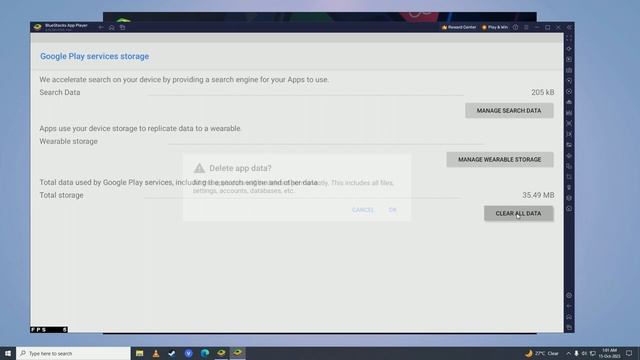Image resolution: width=640 pixels, height=360 pixels.
Task: Click the first BlueStacks taskbar icon
Action: [x=221, y=353]
